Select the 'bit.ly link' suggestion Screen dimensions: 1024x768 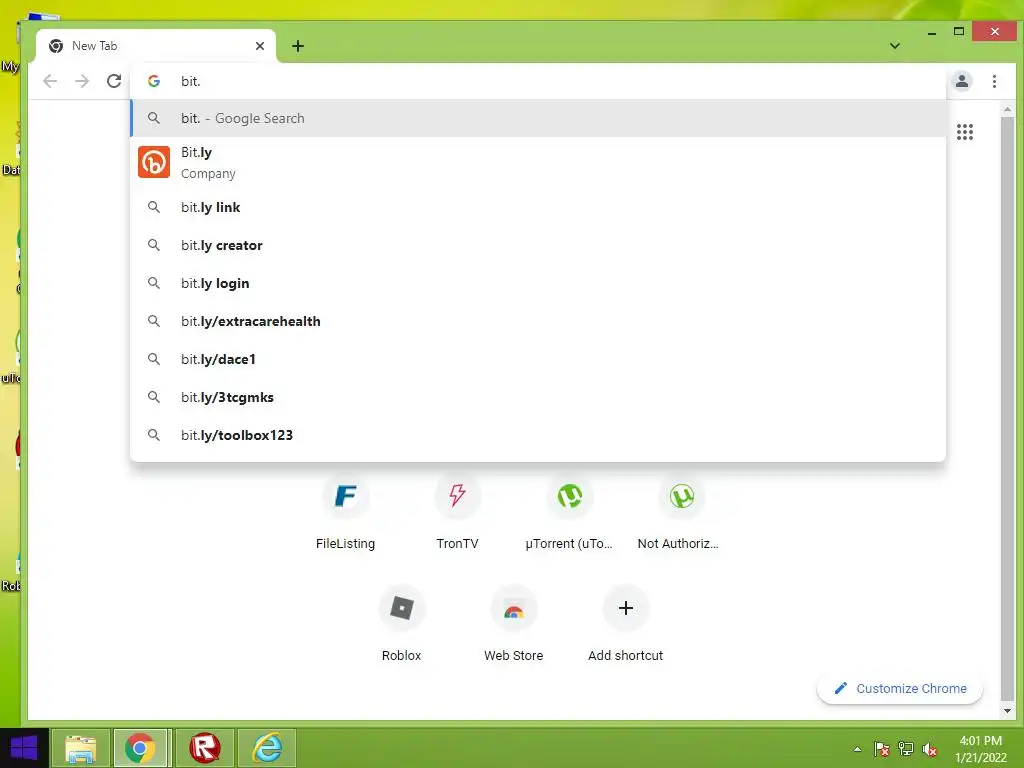click(538, 207)
